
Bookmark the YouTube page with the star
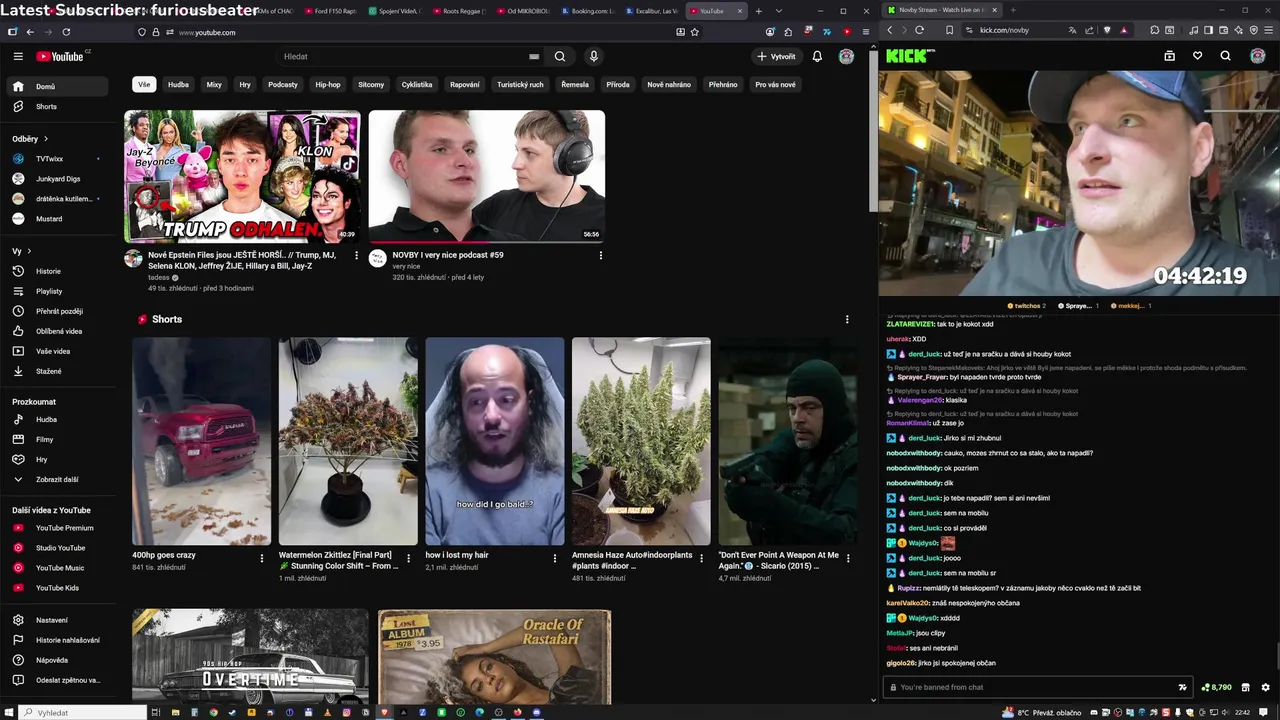694,32
